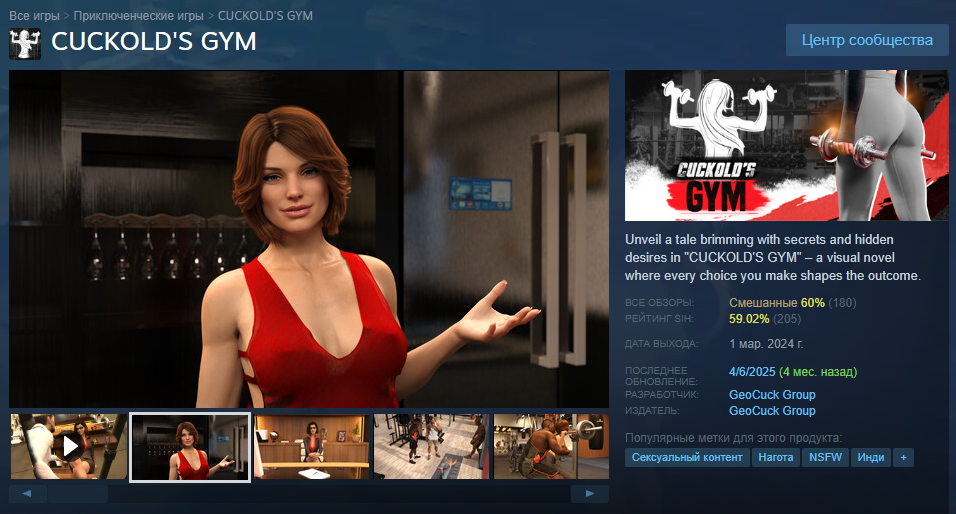
Task: Click CUCKOLD'S GYM breadcrumb link
Action: click(x=265, y=16)
